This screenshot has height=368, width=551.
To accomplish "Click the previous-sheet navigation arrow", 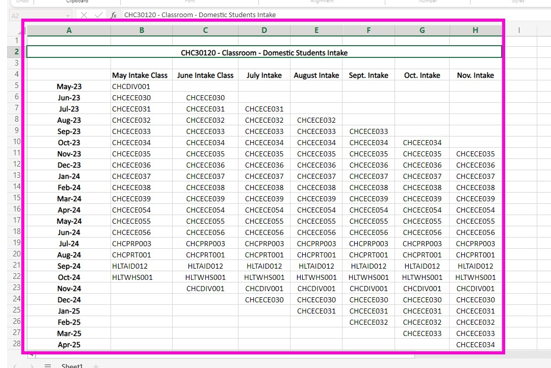I will (x=15, y=366).
